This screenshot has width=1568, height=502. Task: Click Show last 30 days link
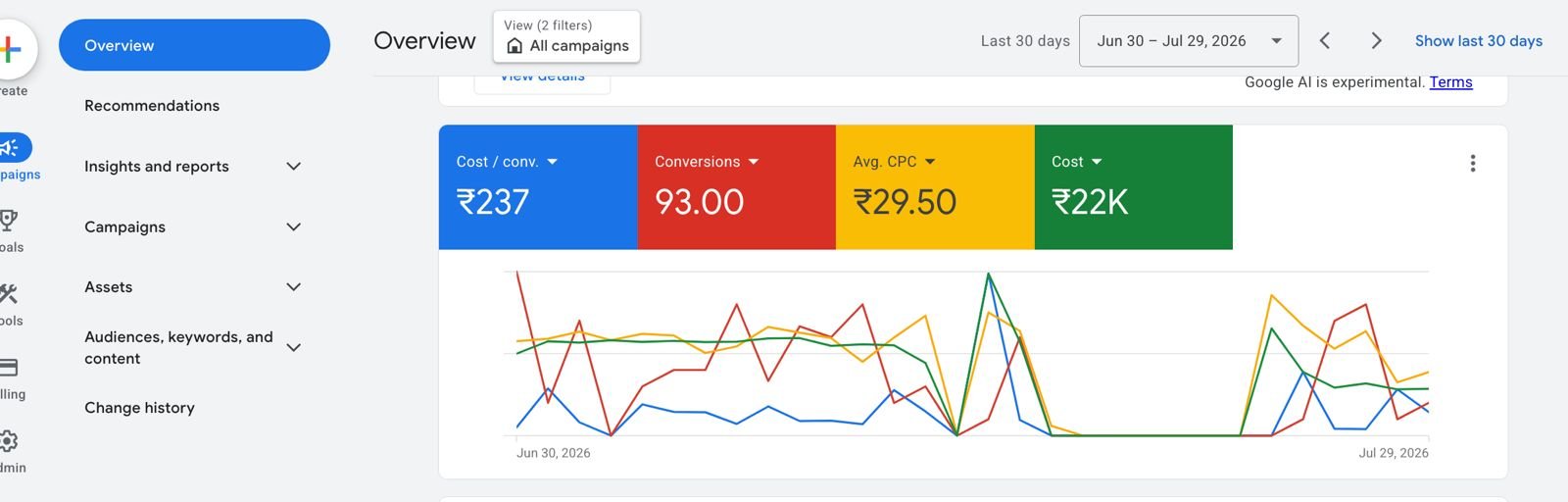[1478, 41]
